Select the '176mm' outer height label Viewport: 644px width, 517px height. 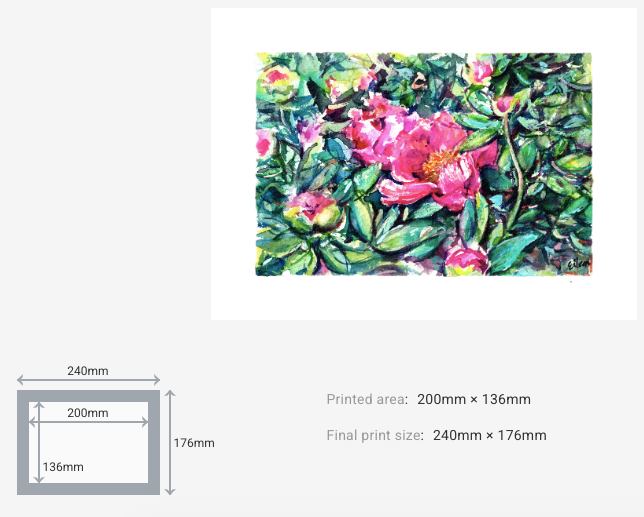(194, 443)
